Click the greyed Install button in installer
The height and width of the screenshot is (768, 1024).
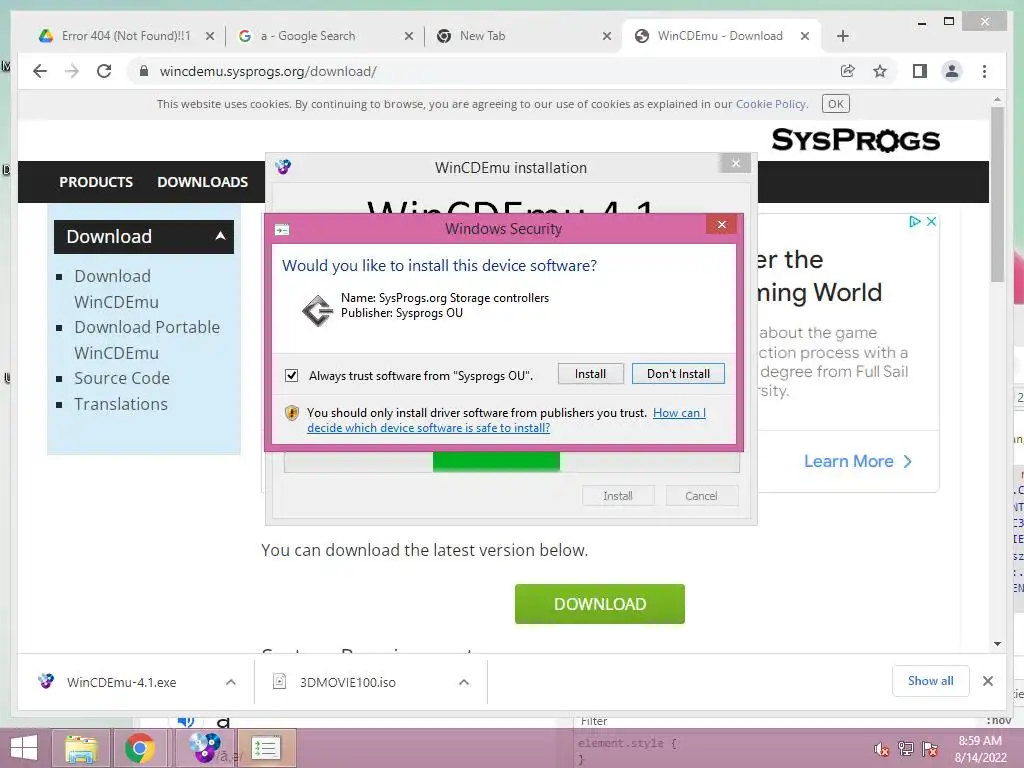point(618,496)
